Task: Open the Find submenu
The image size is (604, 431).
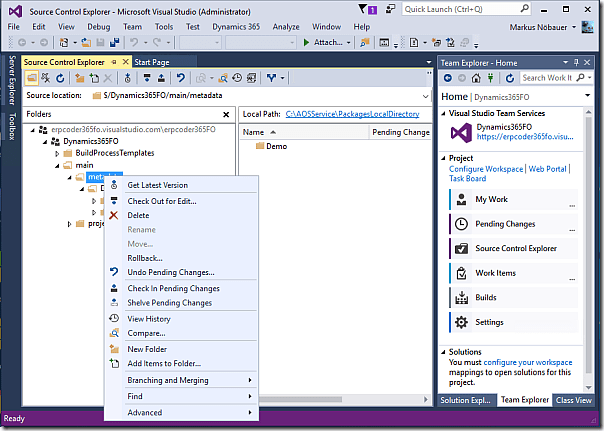Action: (181, 396)
